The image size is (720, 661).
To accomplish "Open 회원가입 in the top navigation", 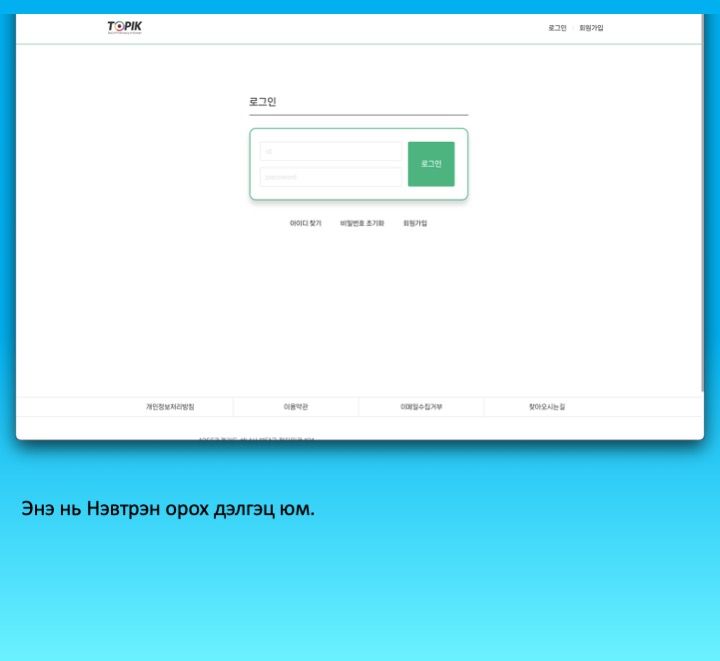I will (x=591, y=28).
